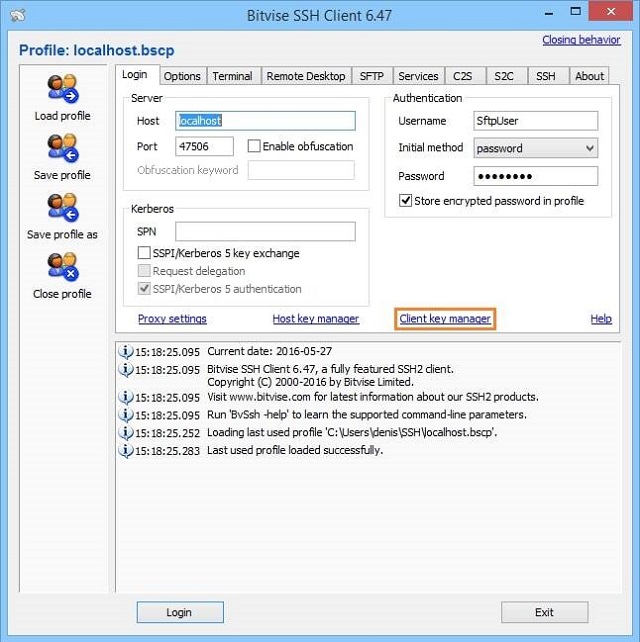Click info icon beside 'Run BvSsh -help' entry

tap(126, 415)
